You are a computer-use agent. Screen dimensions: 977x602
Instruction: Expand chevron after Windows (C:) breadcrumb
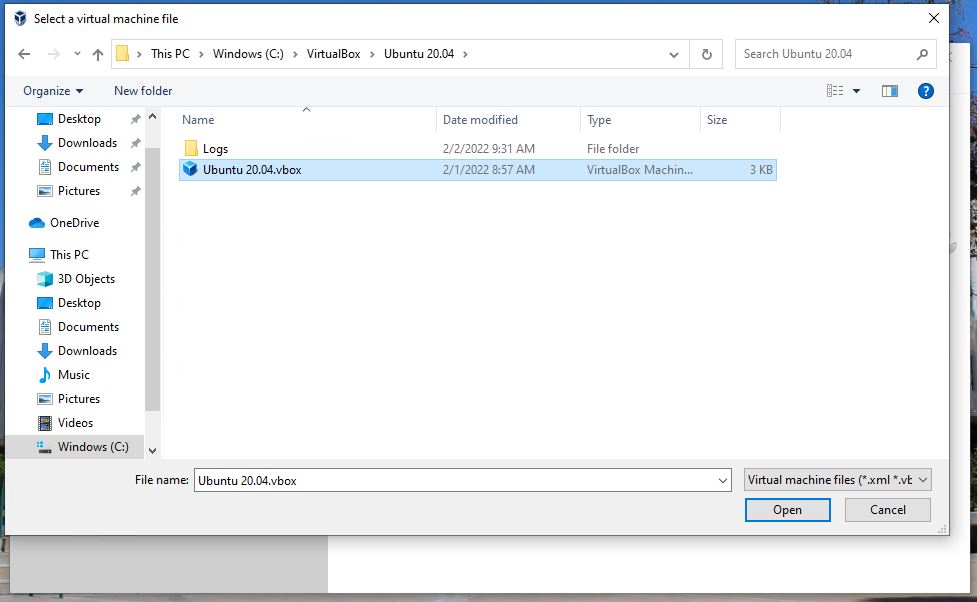(x=295, y=54)
